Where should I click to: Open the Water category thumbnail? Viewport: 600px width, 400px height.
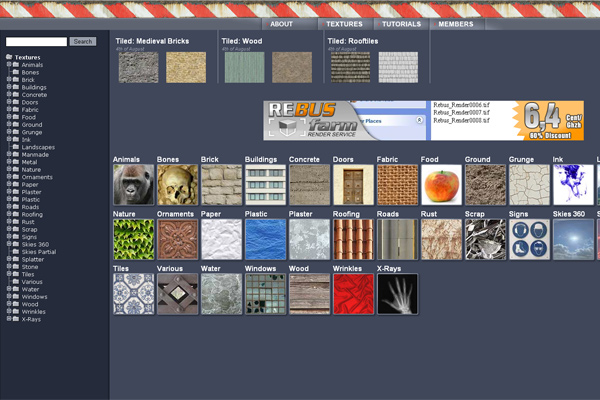(x=222, y=294)
